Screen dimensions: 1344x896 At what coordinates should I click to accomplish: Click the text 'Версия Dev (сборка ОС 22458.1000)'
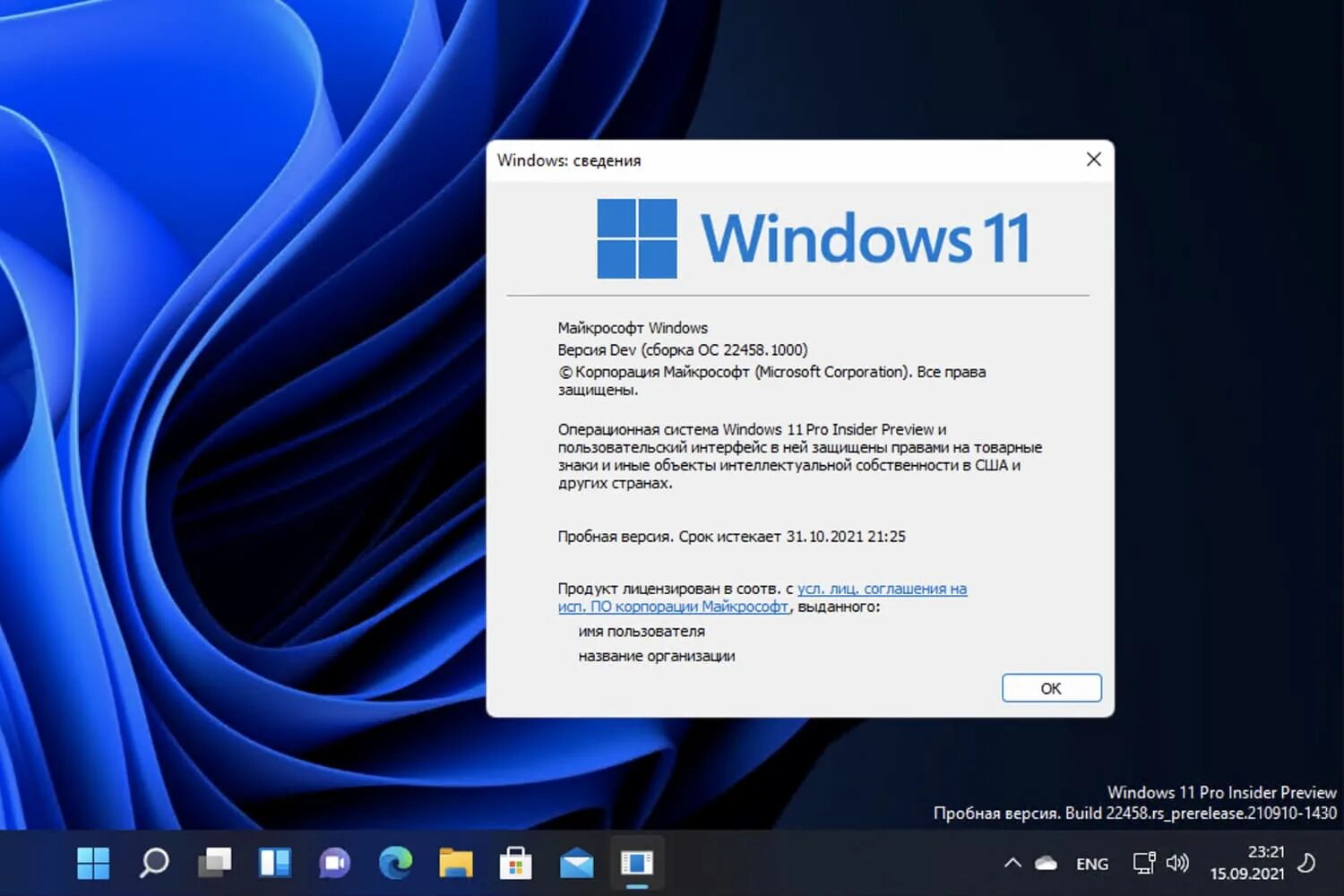click(683, 349)
